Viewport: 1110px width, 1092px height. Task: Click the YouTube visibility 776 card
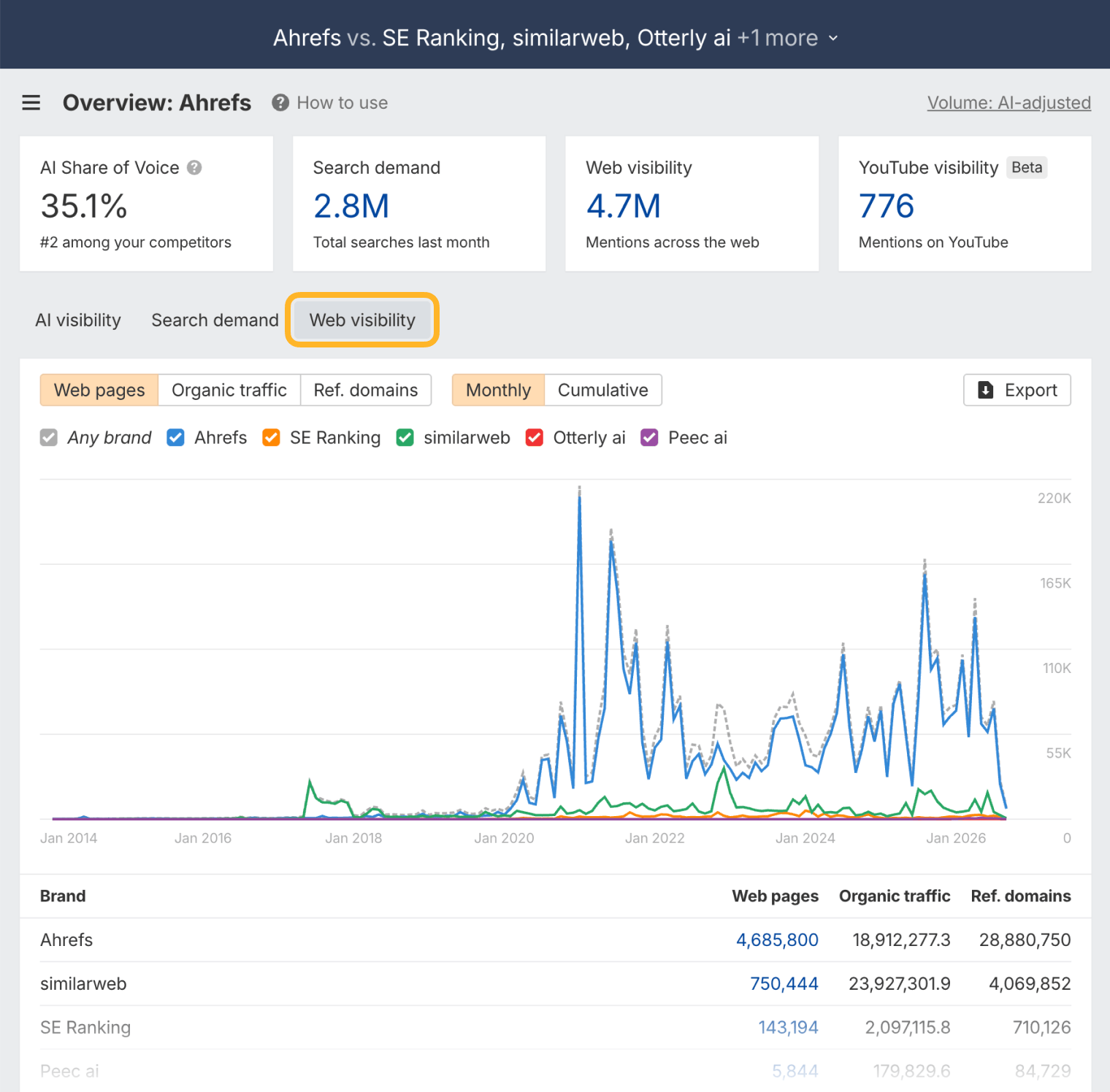pos(965,204)
